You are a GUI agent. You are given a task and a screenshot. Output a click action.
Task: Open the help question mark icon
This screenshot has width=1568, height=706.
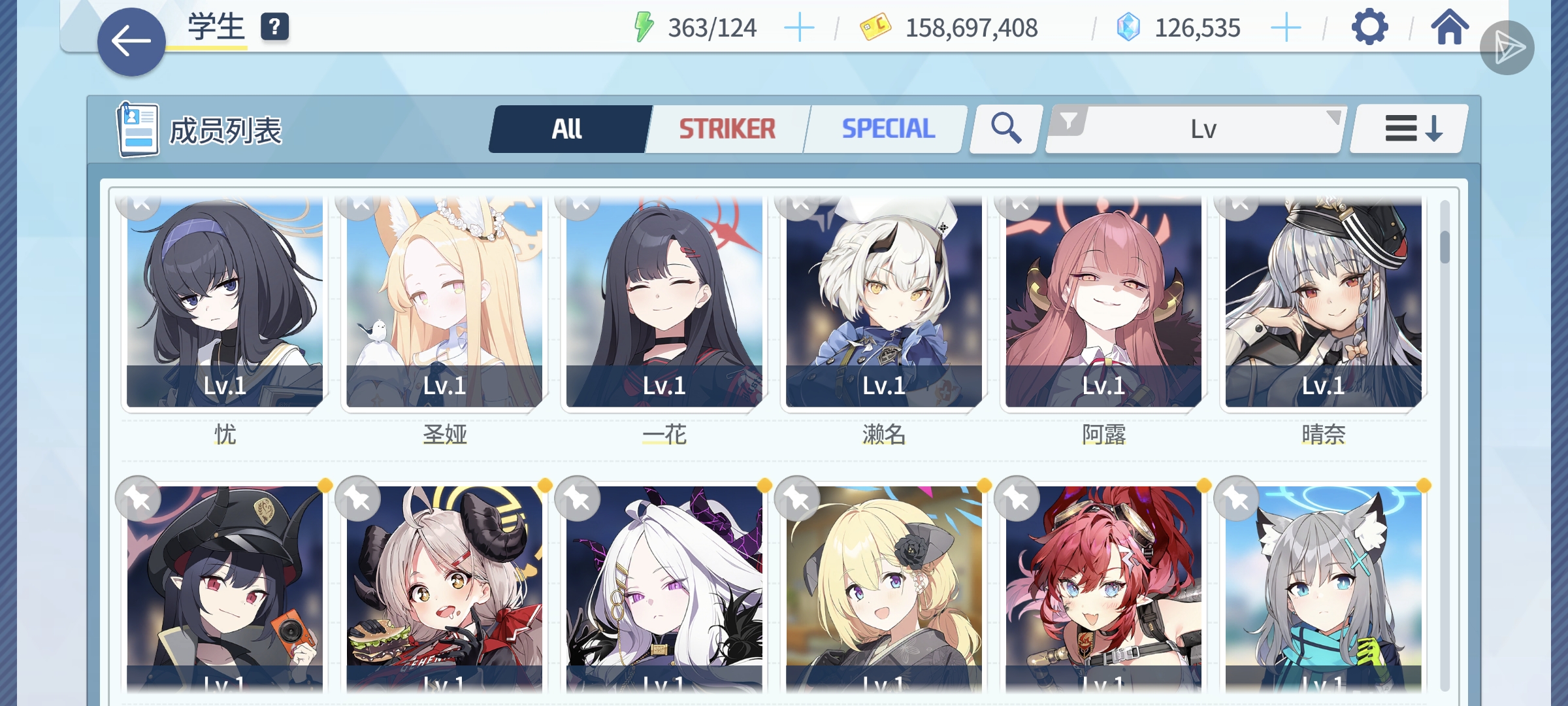pyautogui.click(x=274, y=27)
